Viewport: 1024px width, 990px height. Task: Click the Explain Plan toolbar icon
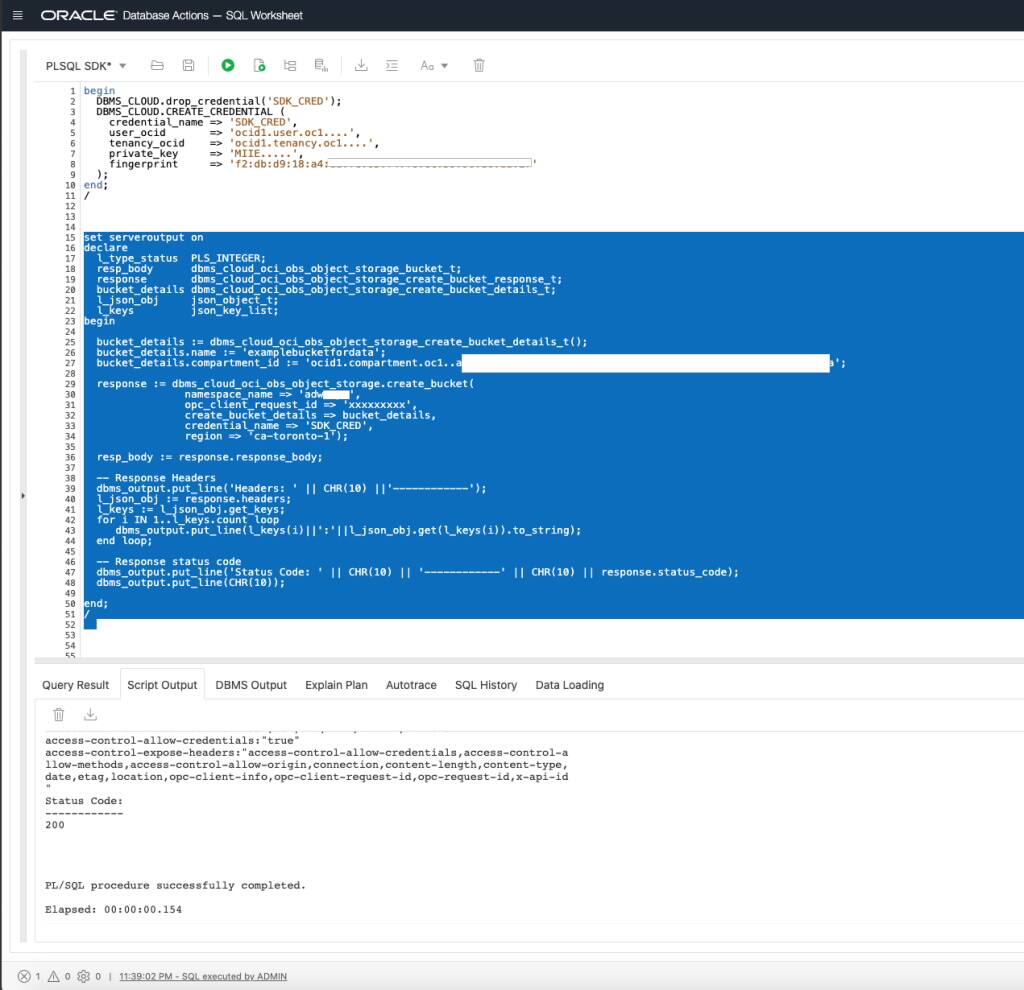(290, 65)
